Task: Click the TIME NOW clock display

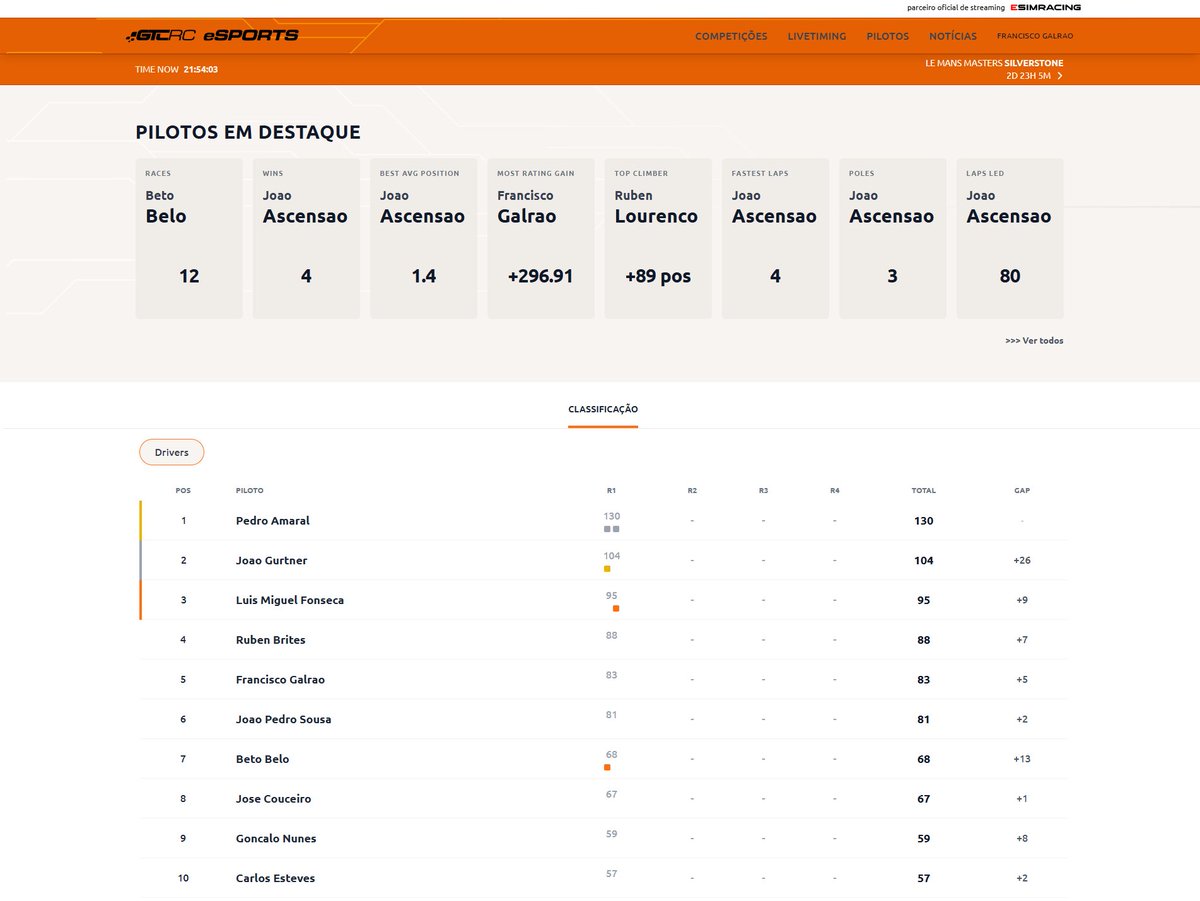Action: (177, 69)
